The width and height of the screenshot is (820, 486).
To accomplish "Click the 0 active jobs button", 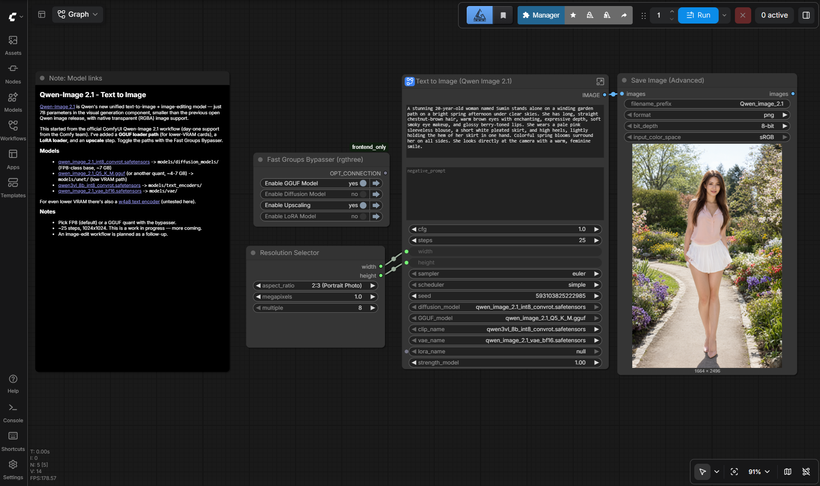I will point(774,15).
